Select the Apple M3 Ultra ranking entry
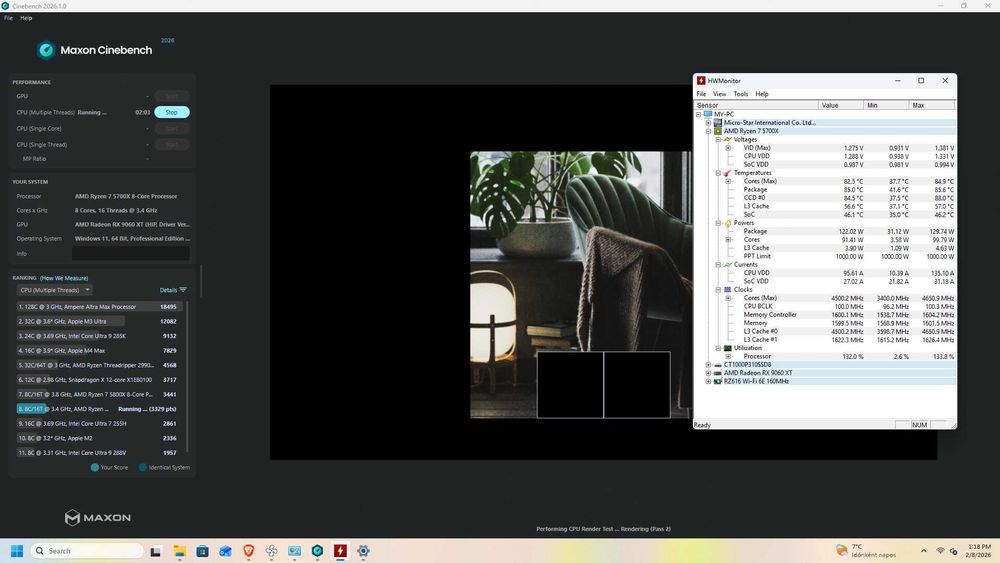The width and height of the screenshot is (1000, 563). coord(99,321)
